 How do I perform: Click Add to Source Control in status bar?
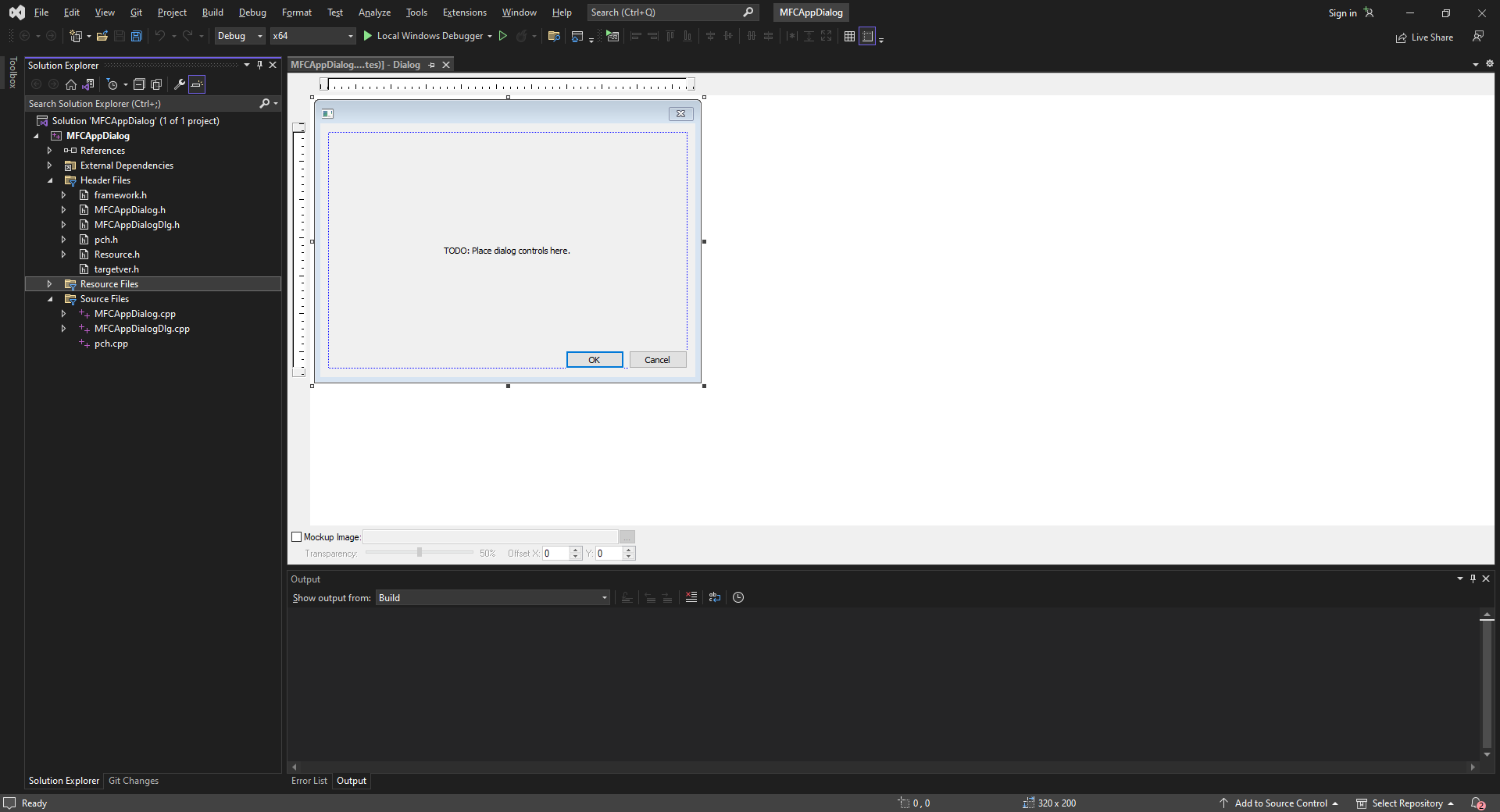tap(1281, 803)
